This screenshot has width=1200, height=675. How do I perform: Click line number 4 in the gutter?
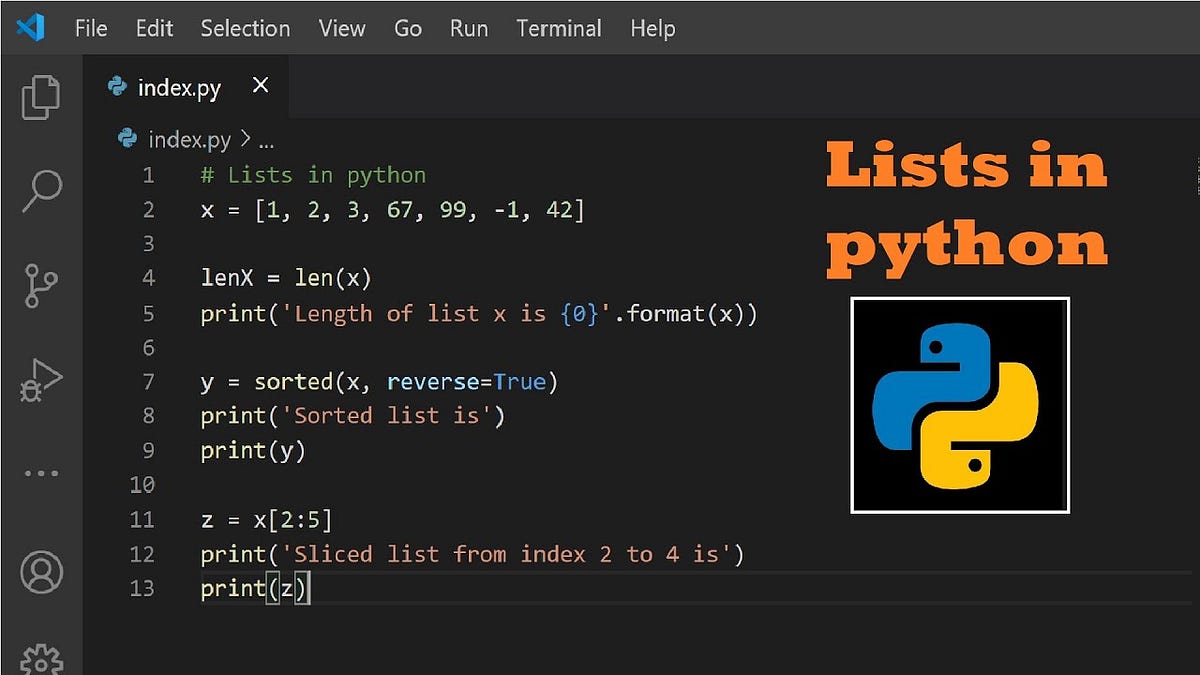point(149,278)
